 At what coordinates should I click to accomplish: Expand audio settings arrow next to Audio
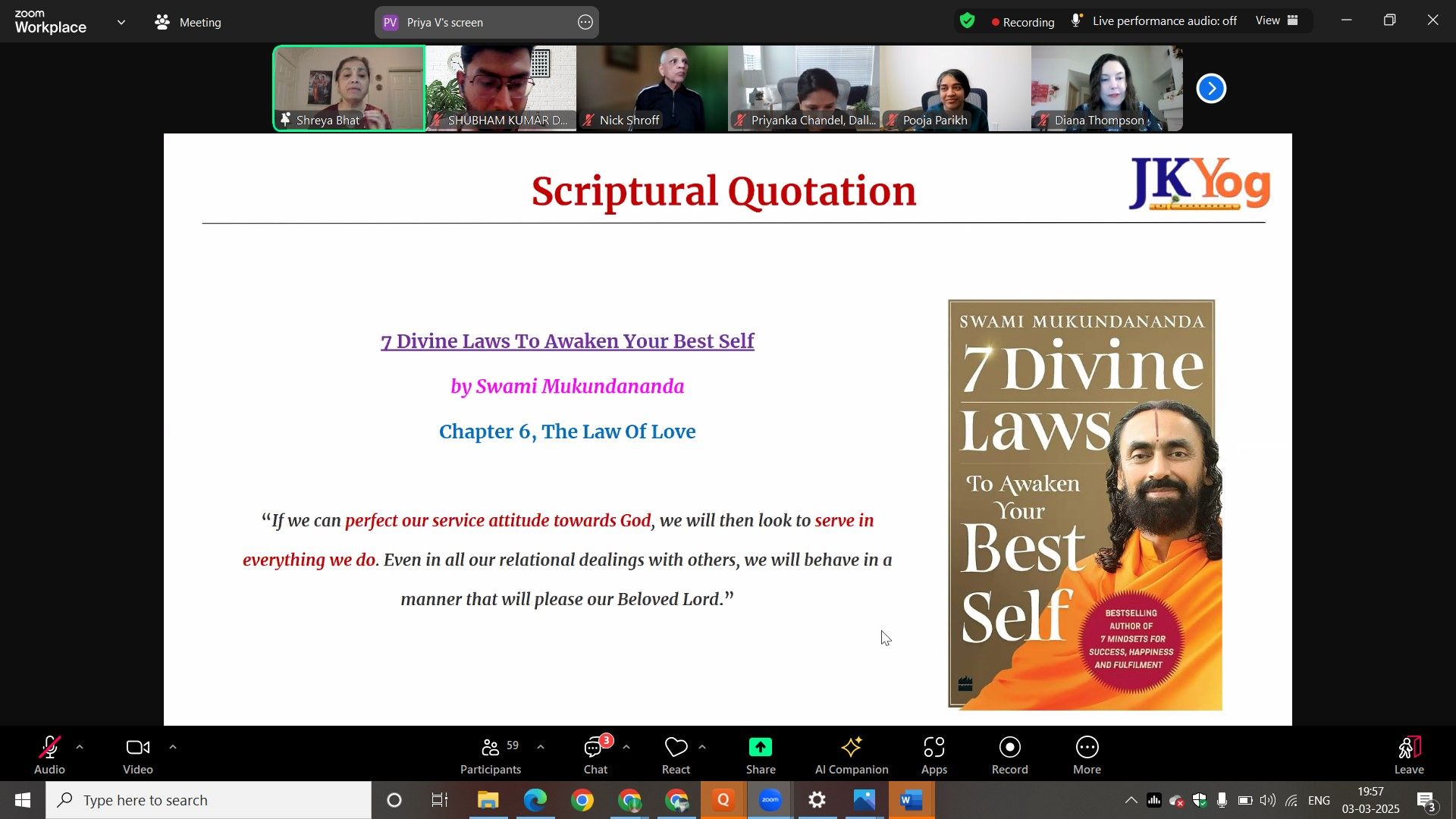pos(80,748)
